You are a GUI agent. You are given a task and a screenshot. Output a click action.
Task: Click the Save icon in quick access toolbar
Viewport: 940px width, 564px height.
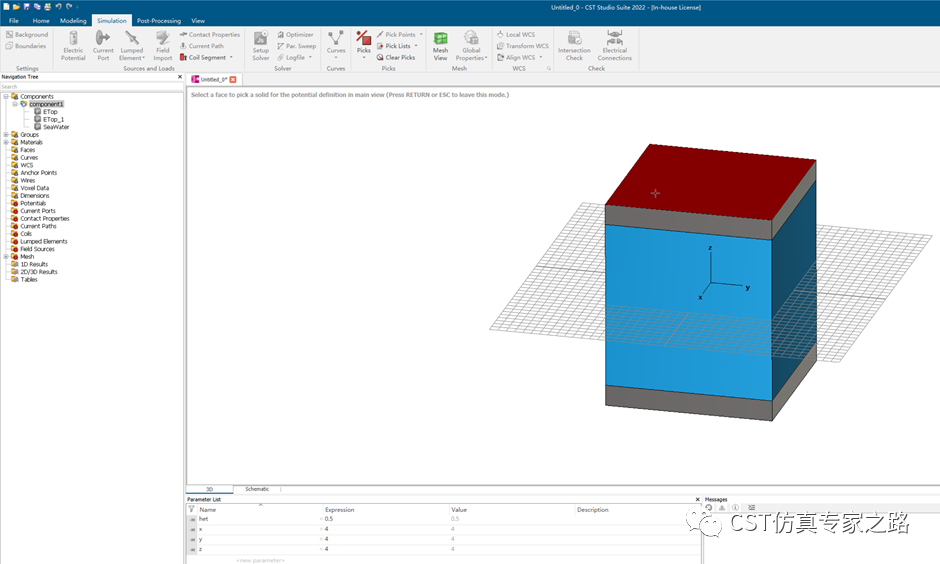click(26, 7)
